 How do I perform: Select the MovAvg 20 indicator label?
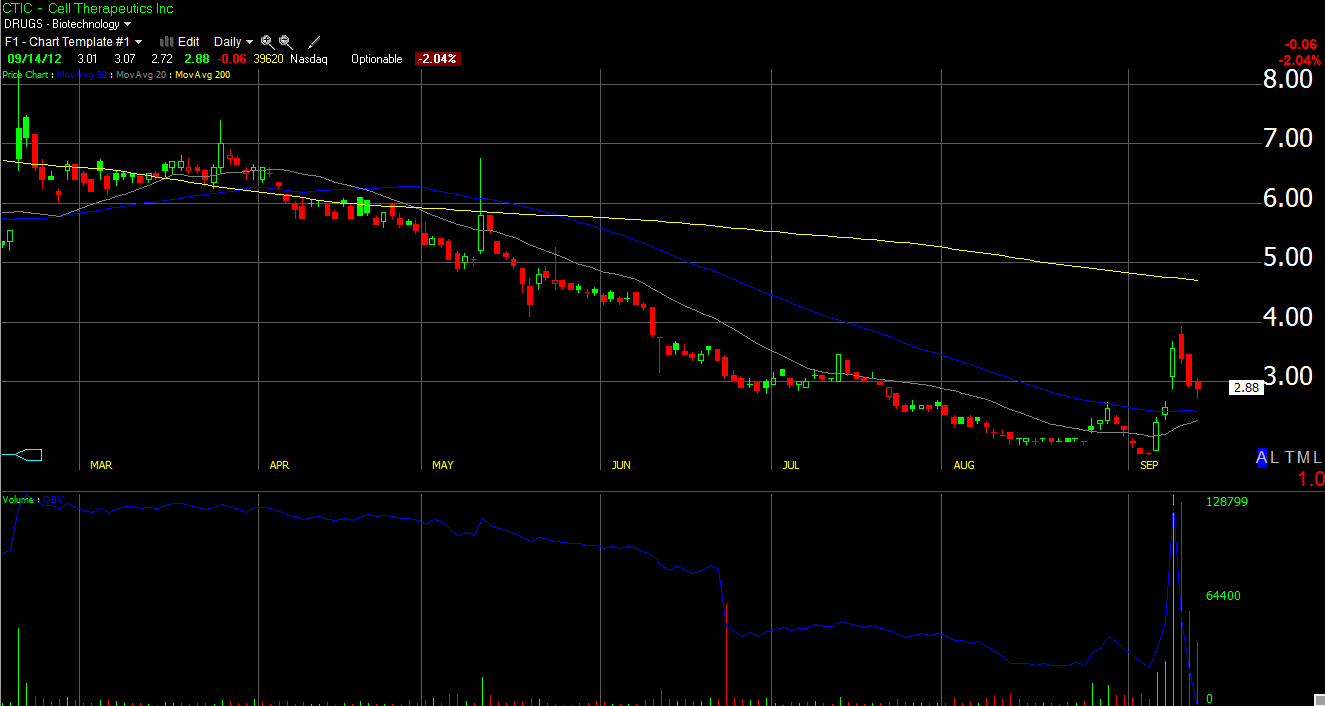[x=142, y=74]
